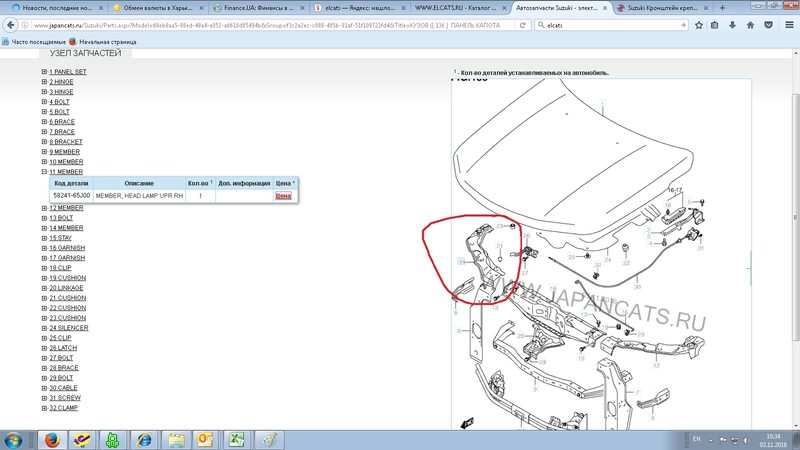The width and height of the screenshot is (800, 450).
Task: Open the 18 CLIP part link
Action: pyautogui.click(x=60, y=268)
